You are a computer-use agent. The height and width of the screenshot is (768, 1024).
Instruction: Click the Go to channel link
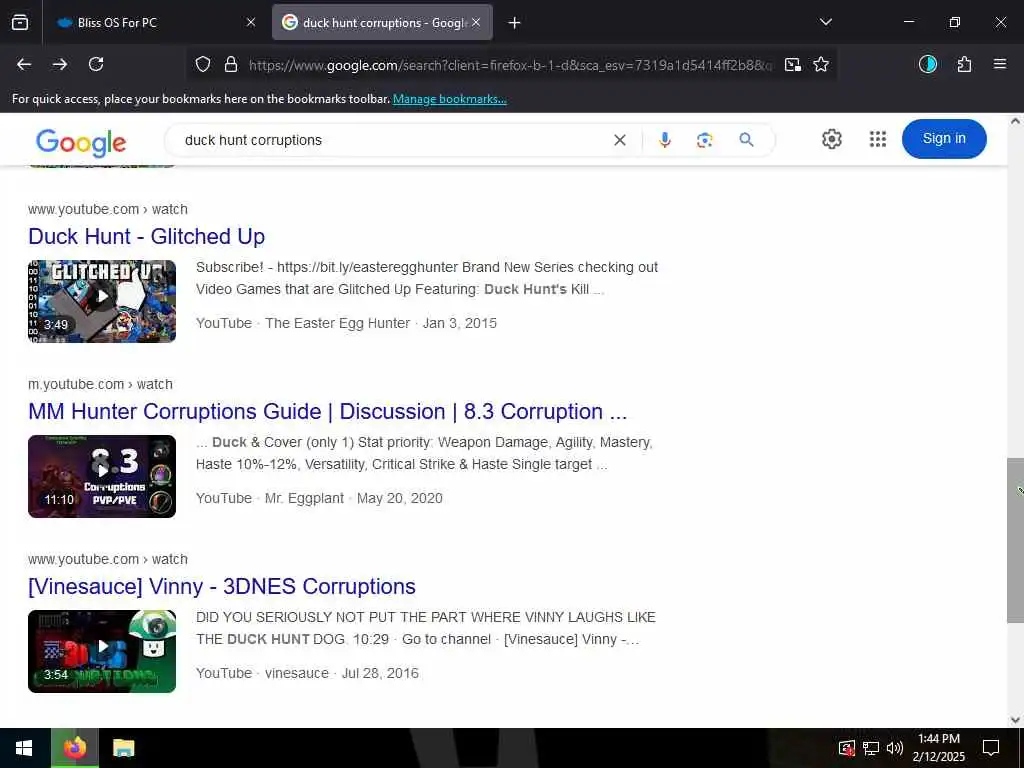(x=446, y=639)
